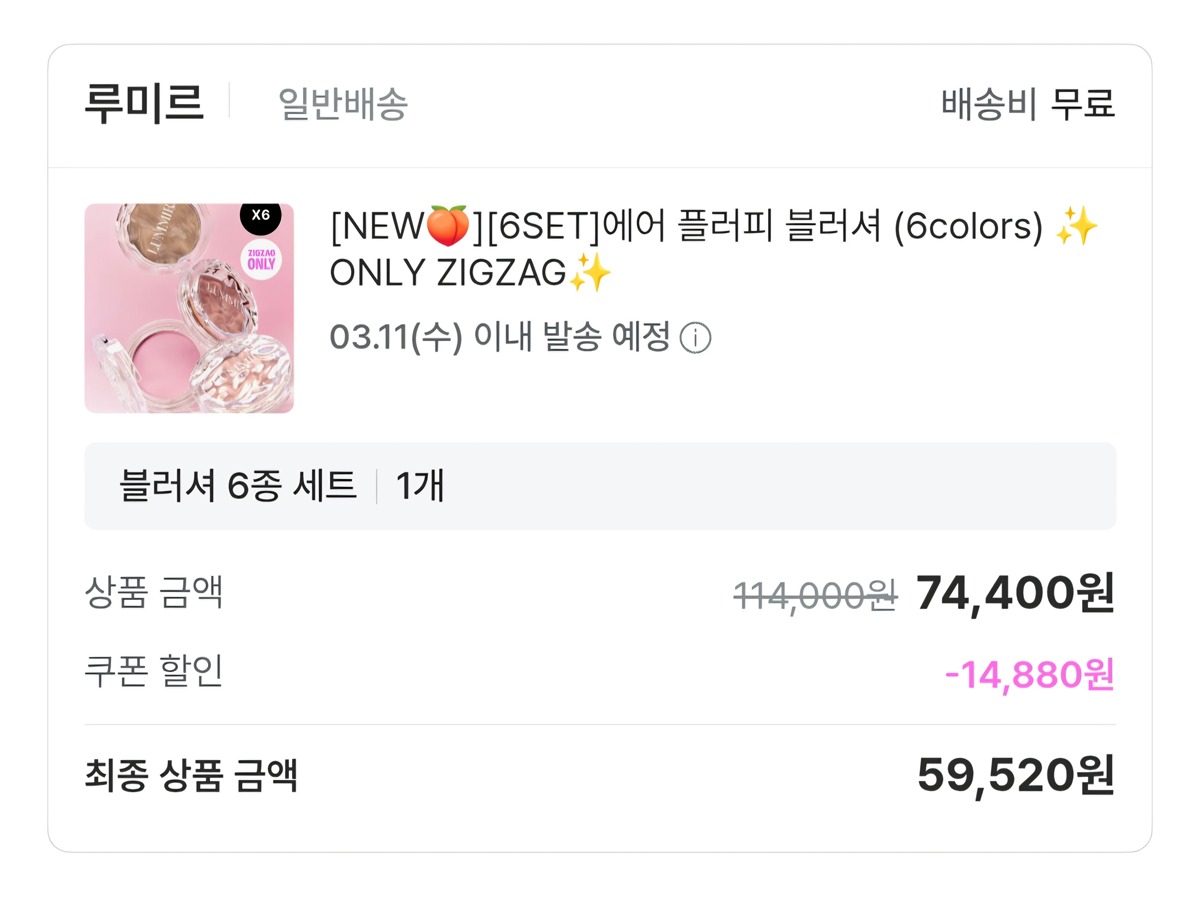The image size is (1200, 897).
Task: Click the pink -14,880원 coupon discount
Action: [x=1029, y=675]
